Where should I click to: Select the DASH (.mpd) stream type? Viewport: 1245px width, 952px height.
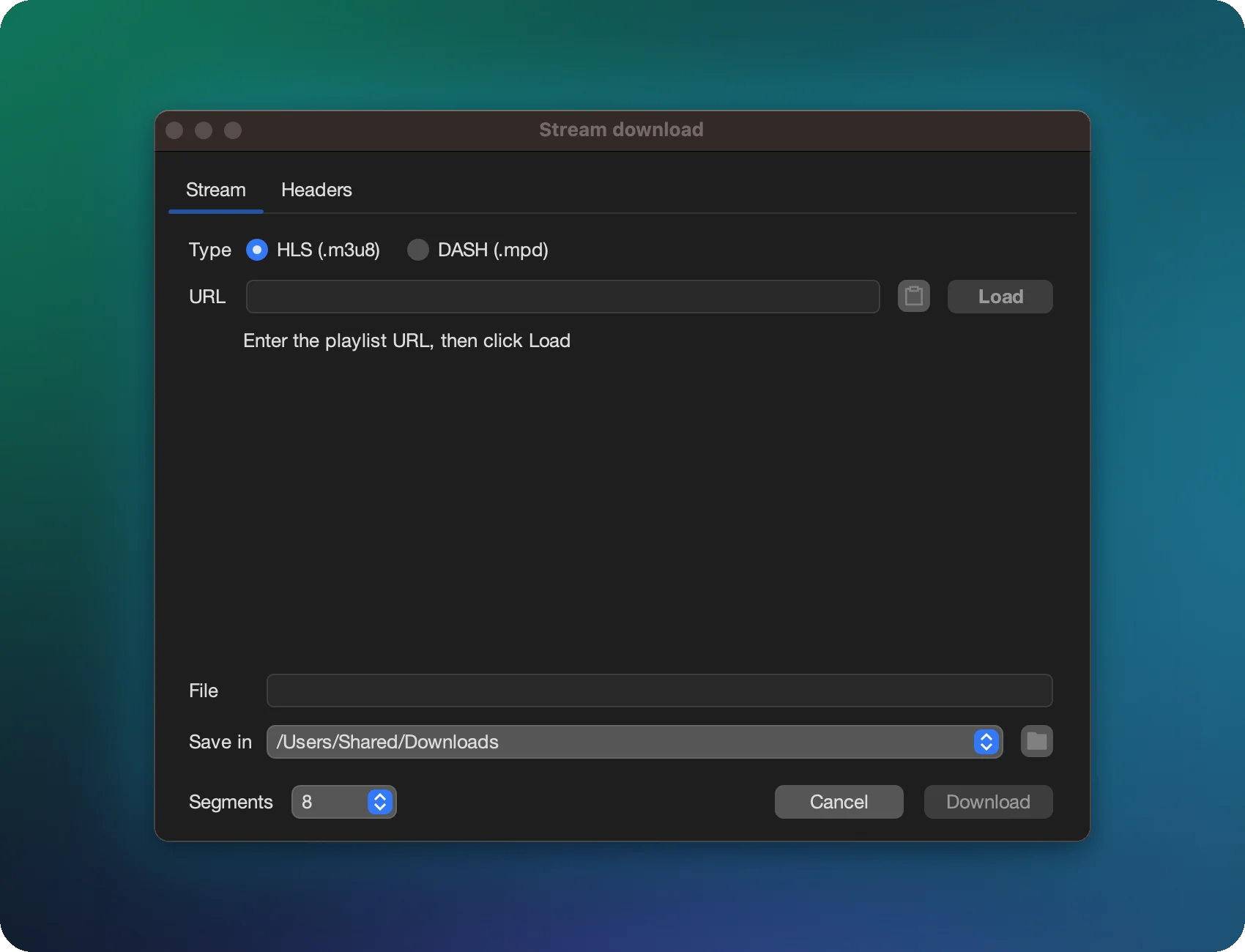418,250
